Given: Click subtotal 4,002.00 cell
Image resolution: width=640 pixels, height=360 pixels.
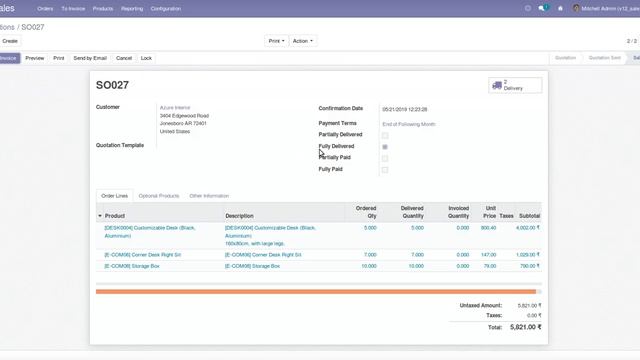Looking at the screenshot, I should pos(527,228).
